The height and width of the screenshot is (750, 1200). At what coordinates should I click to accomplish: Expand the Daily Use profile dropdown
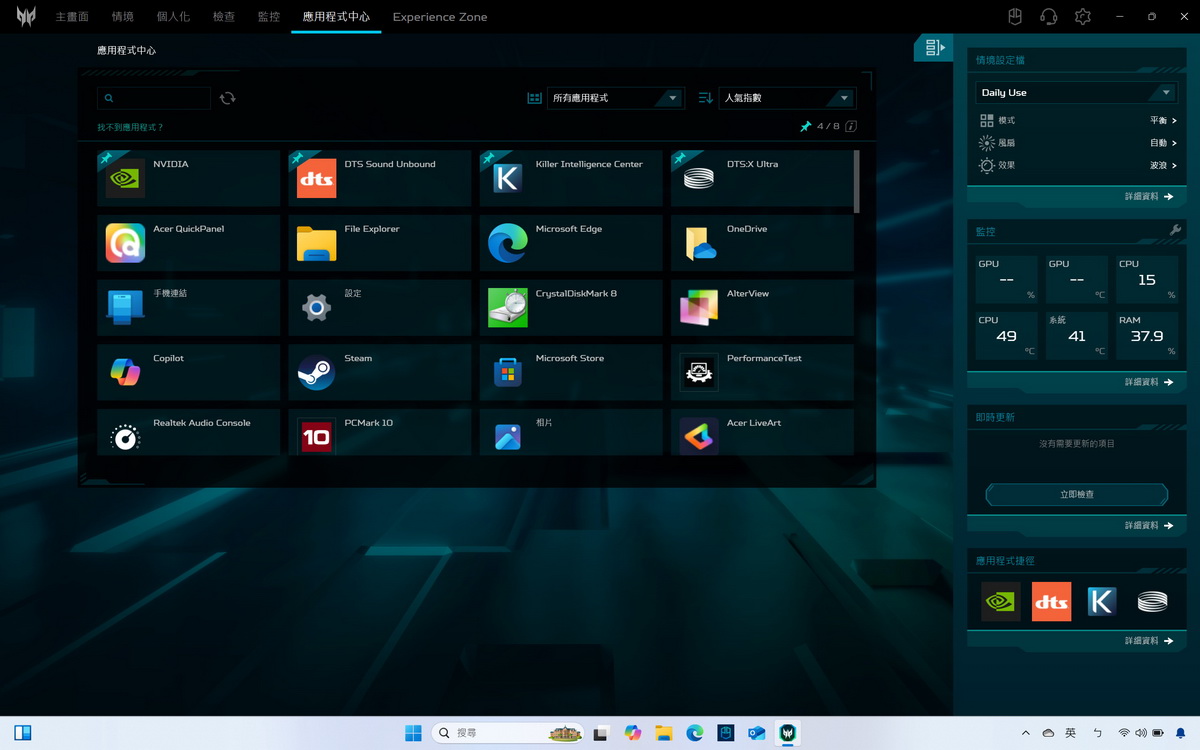tap(1076, 92)
